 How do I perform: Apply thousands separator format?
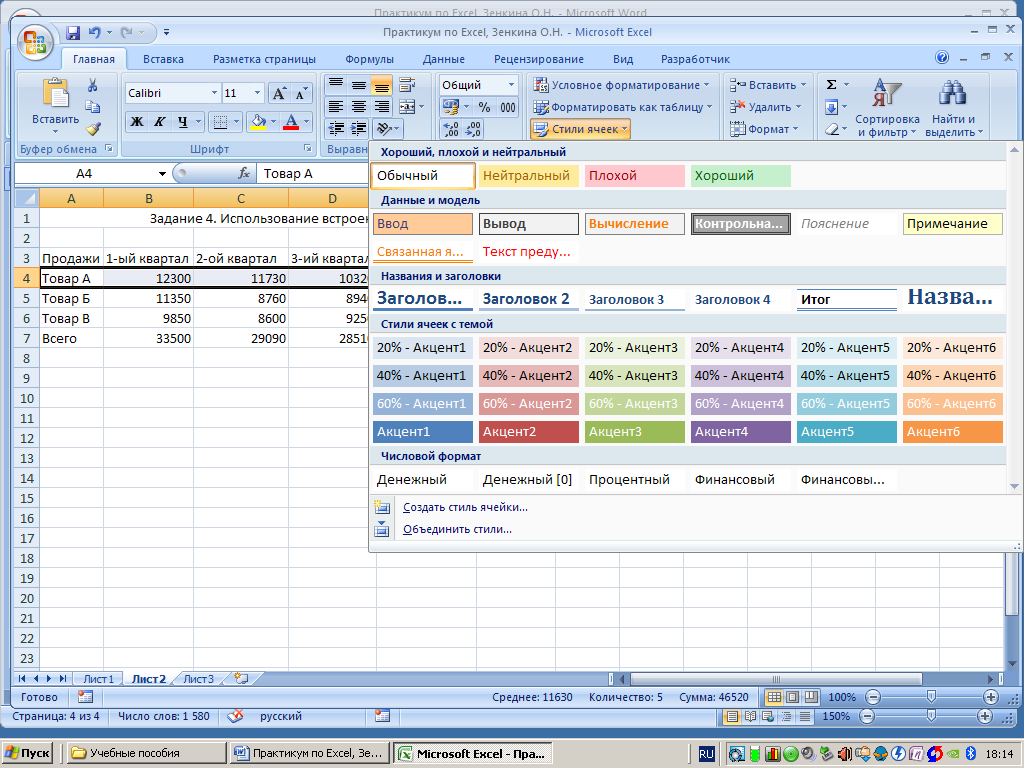(507, 107)
